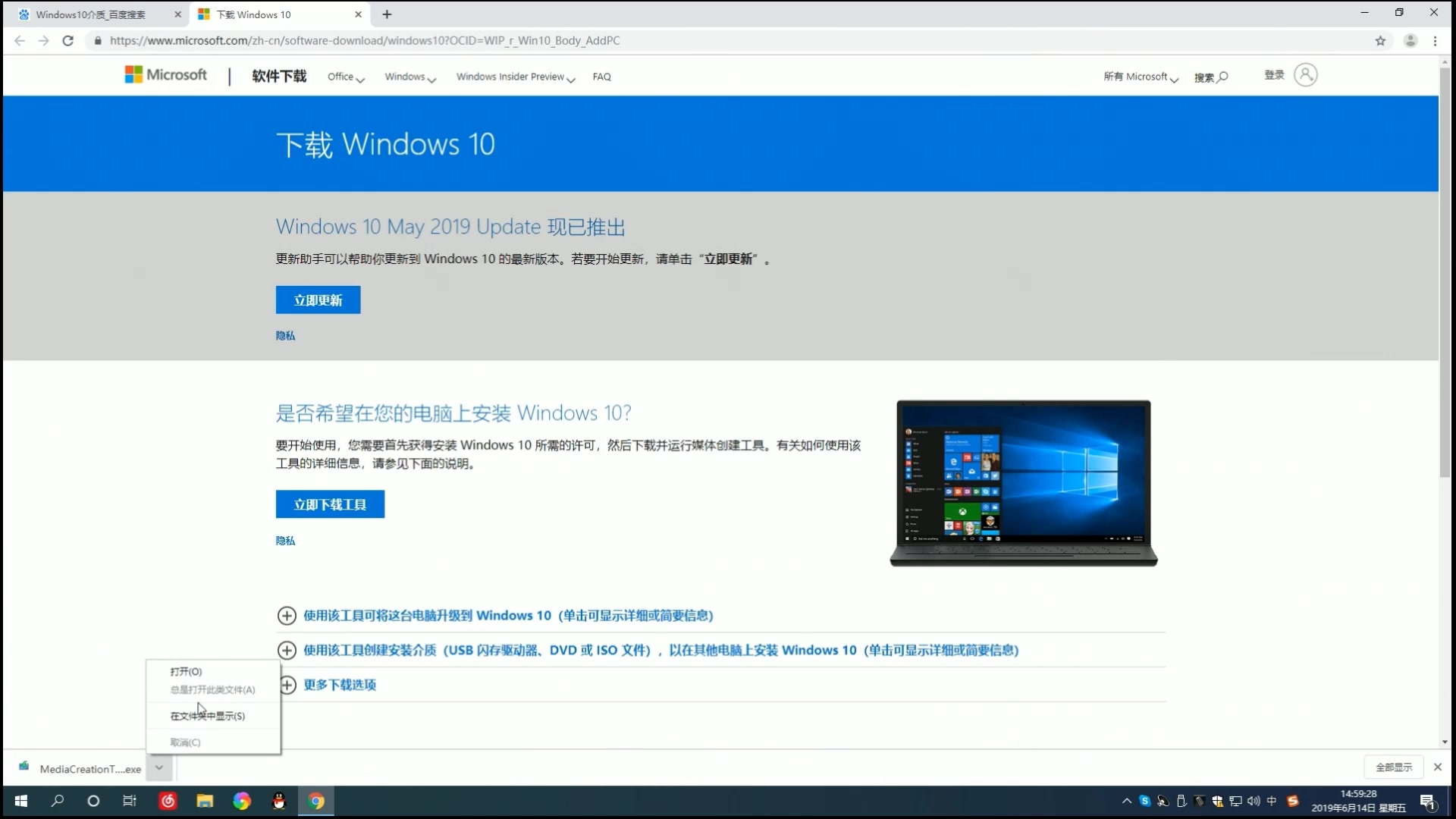This screenshot has width=1456, height=819.
Task: Click the Action Center notification icon
Action: (x=1428, y=802)
